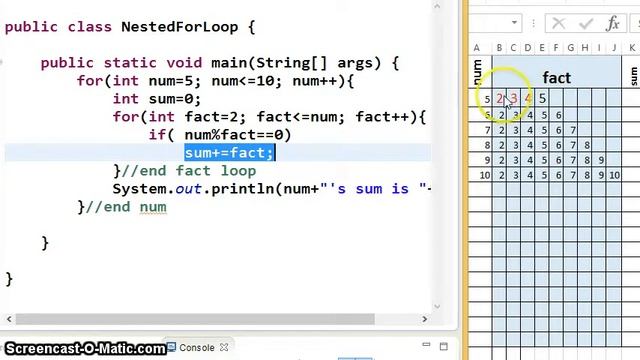Screen dimensions: 640x360
Task: Click the red 2 in the num 5 row
Action: click(500, 98)
